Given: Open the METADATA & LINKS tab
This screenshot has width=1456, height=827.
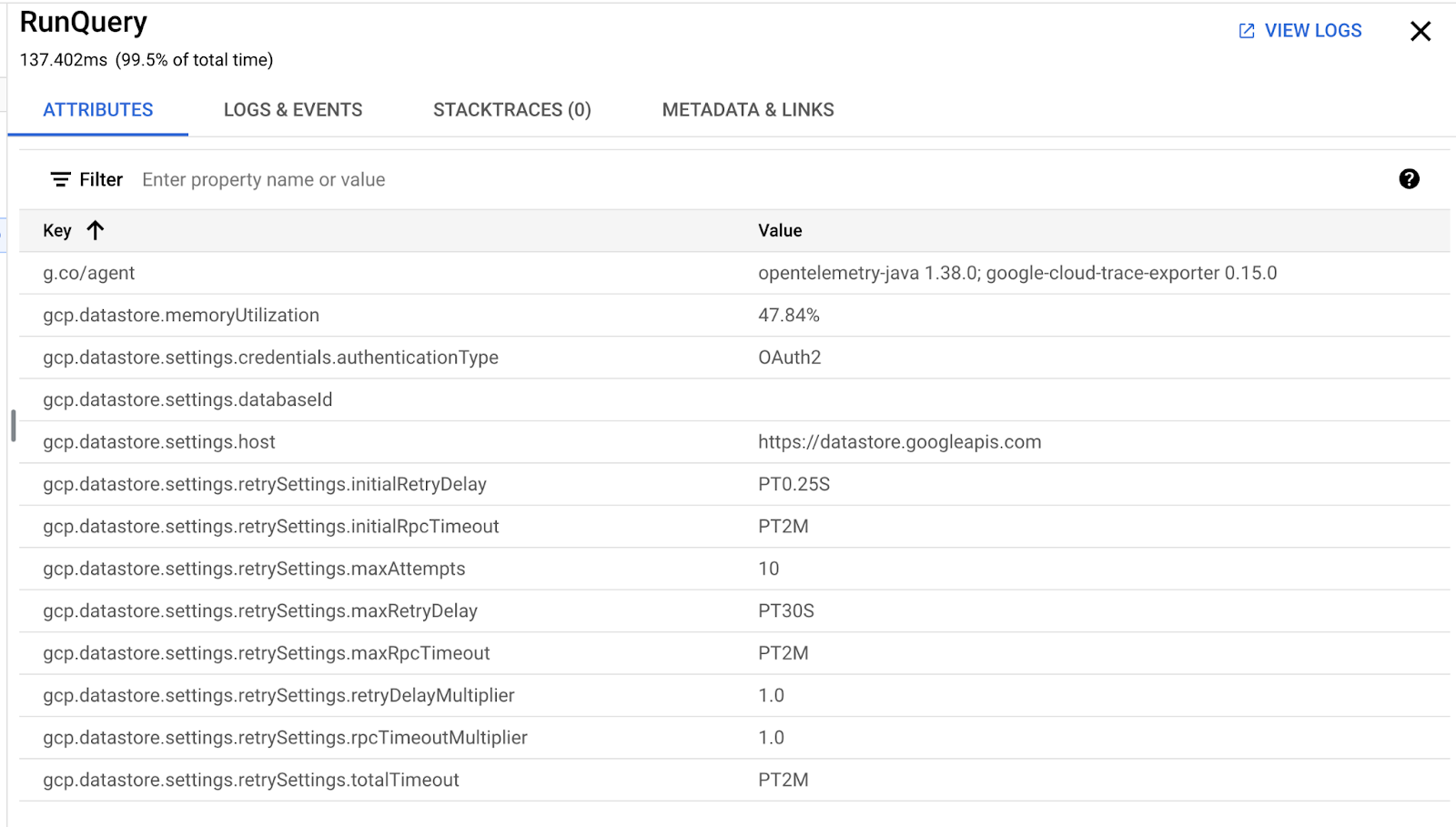Looking at the screenshot, I should pyautogui.click(x=747, y=109).
